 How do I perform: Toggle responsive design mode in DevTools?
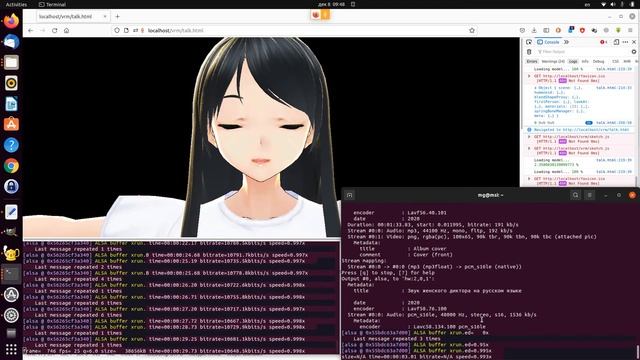(x=616, y=42)
